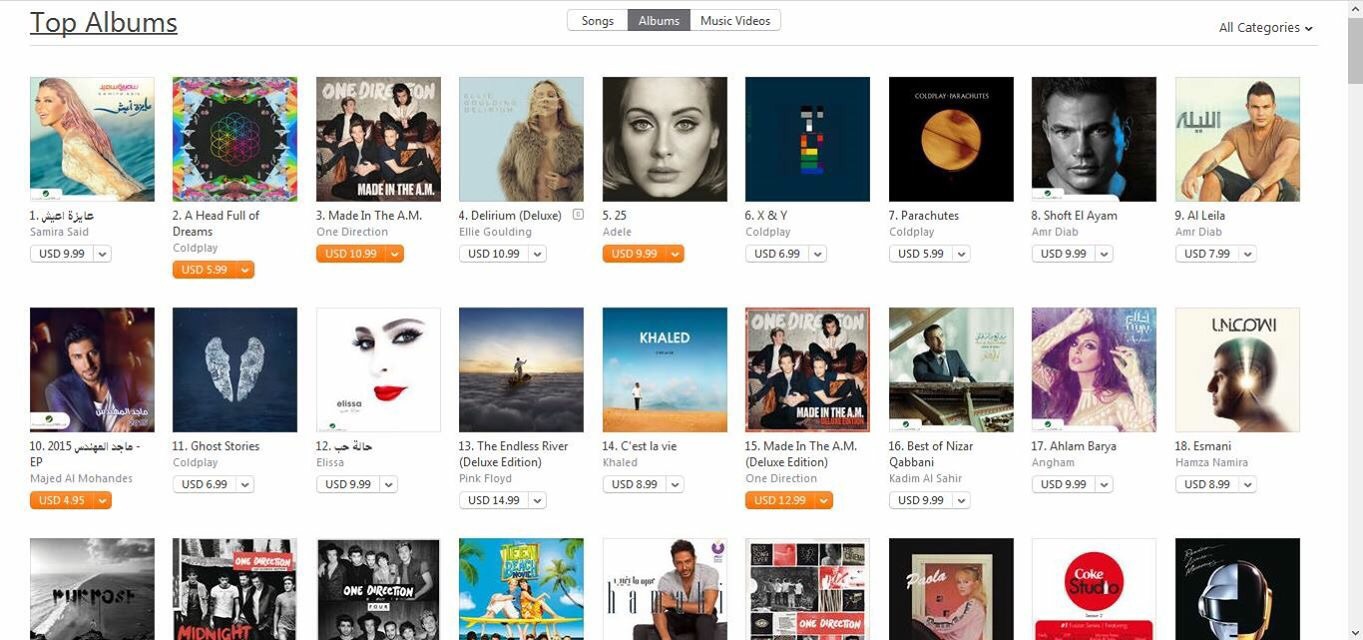Image resolution: width=1363 pixels, height=640 pixels.
Task: Open the dropdown arrow beside the Made In The A.M. USD 10.99 price
Action: click(x=395, y=254)
